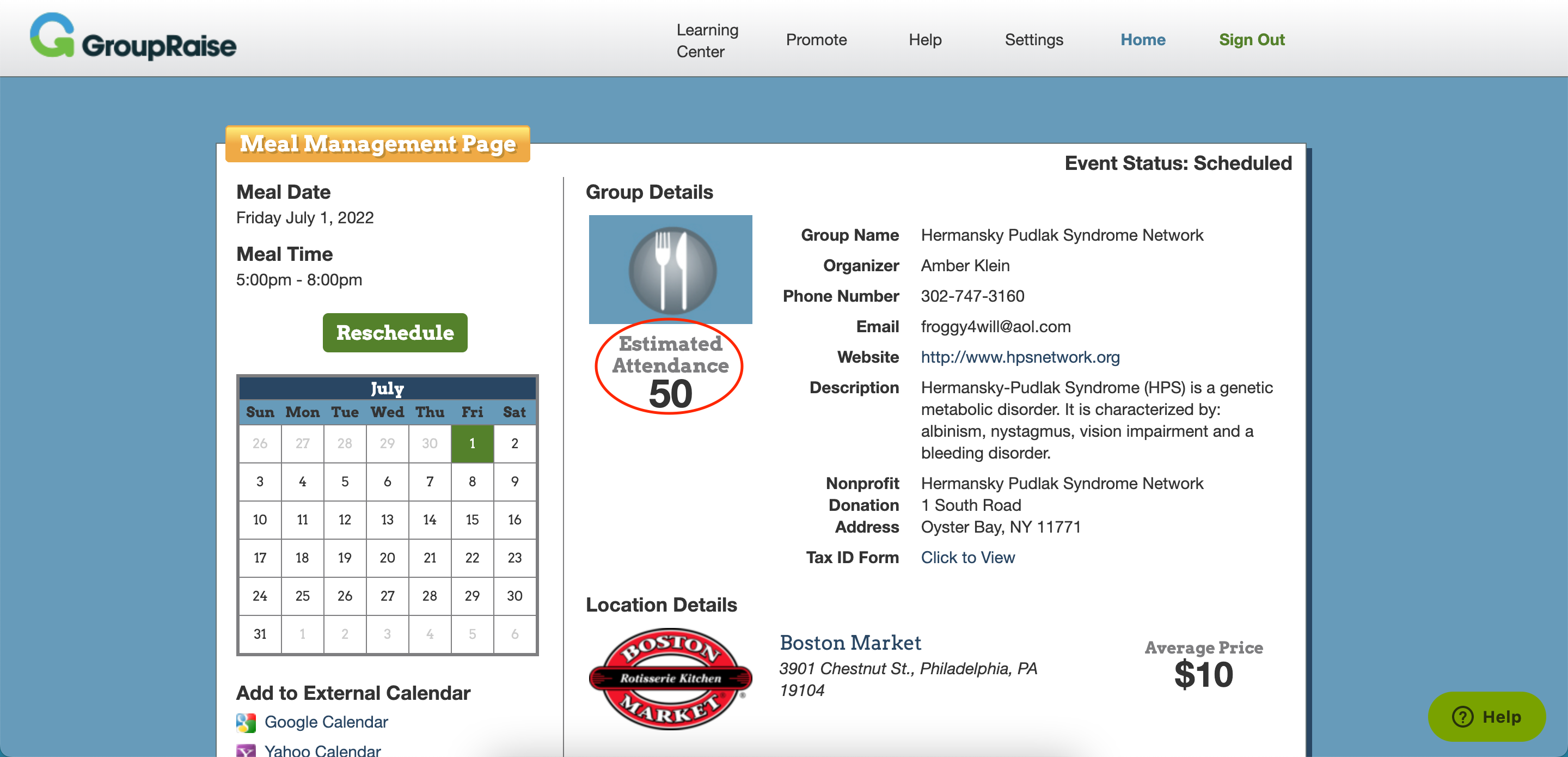Click the Boston Market logo image
This screenshot has height=757, width=1568.
(x=670, y=678)
